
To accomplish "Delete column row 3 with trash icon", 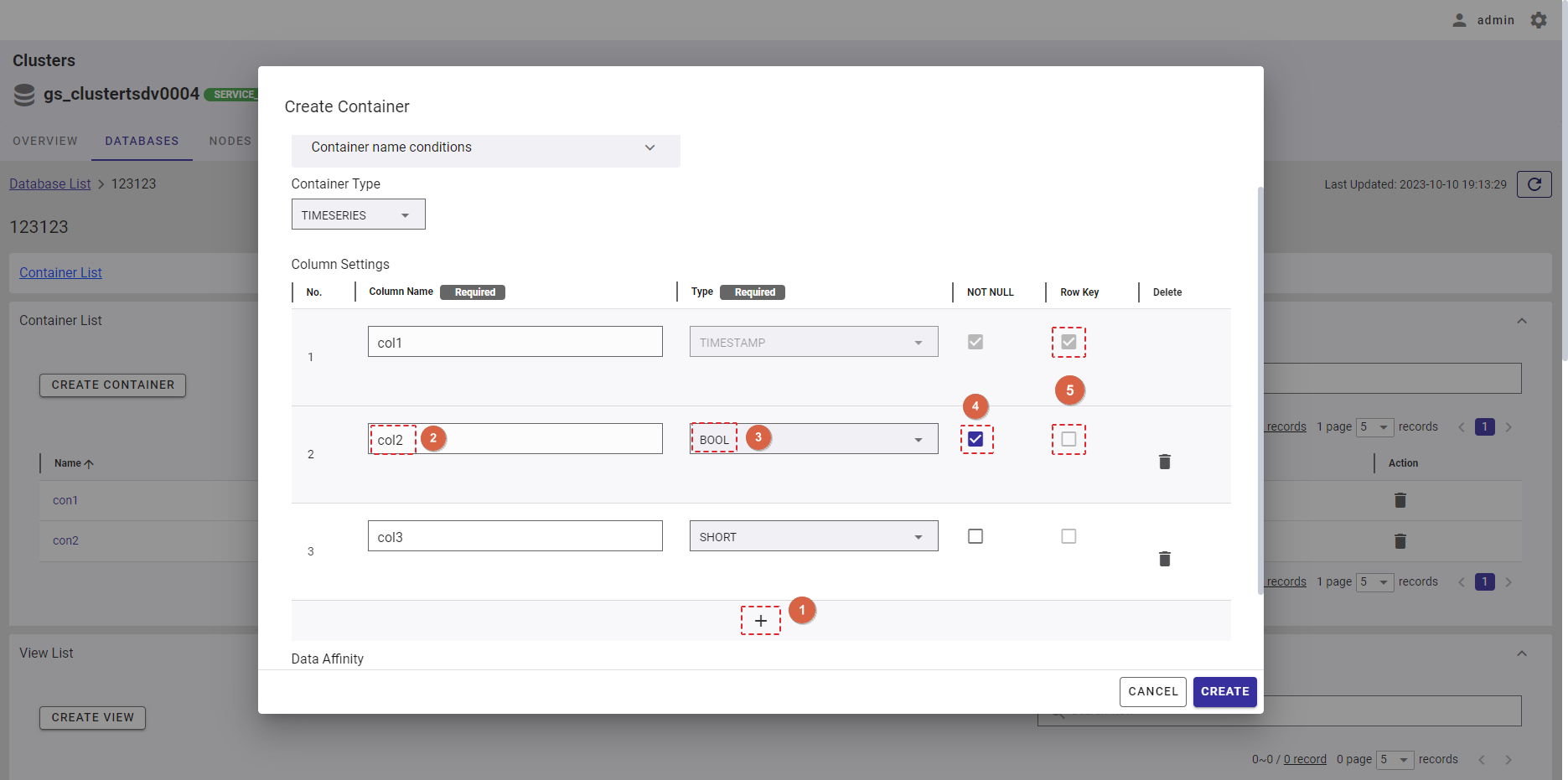I will click(x=1164, y=559).
